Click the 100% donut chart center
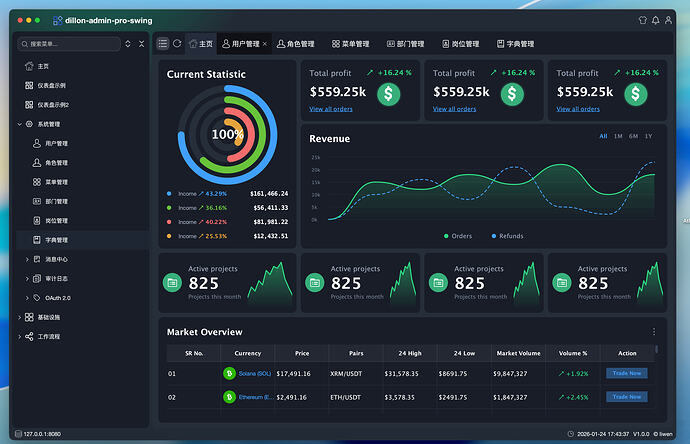 point(228,134)
